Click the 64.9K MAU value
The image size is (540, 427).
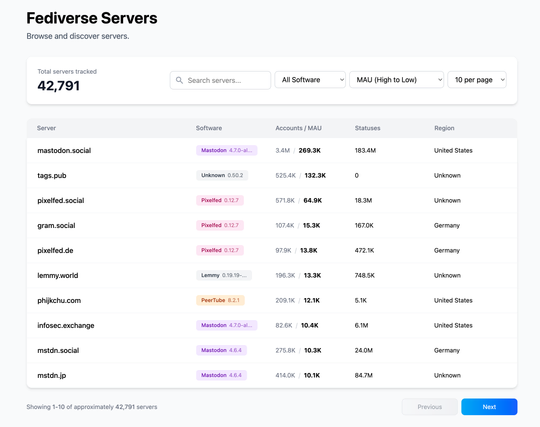[x=312, y=200]
